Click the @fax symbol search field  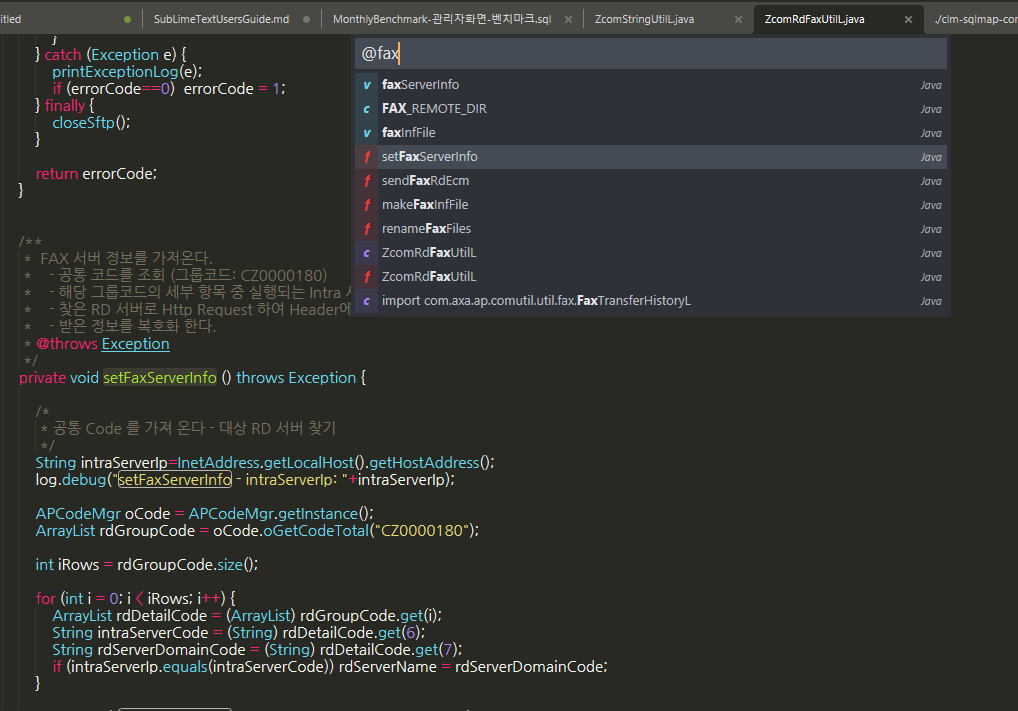[x=651, y=53]
